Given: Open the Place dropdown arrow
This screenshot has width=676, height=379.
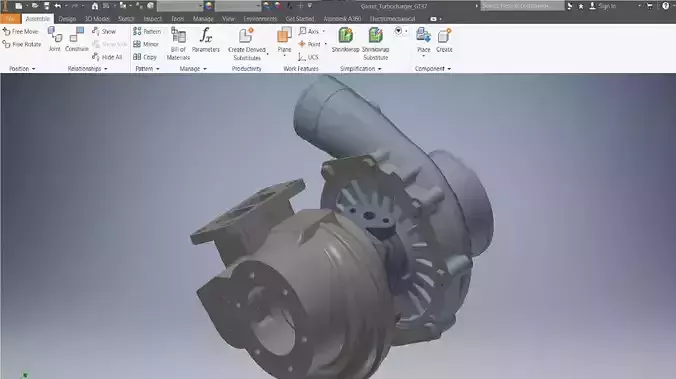Looking at the screenshot, I should [423, 56].
